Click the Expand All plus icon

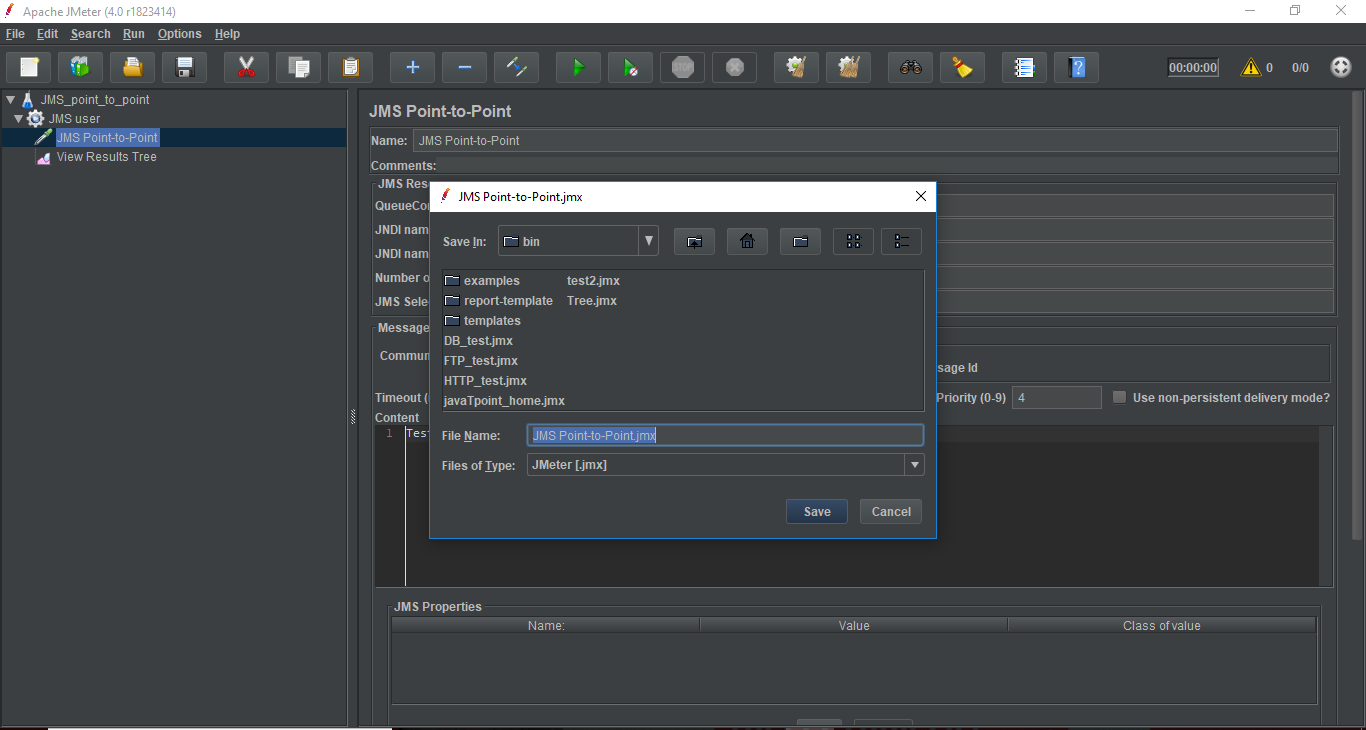pyautogui.click(x=413, y=67)
